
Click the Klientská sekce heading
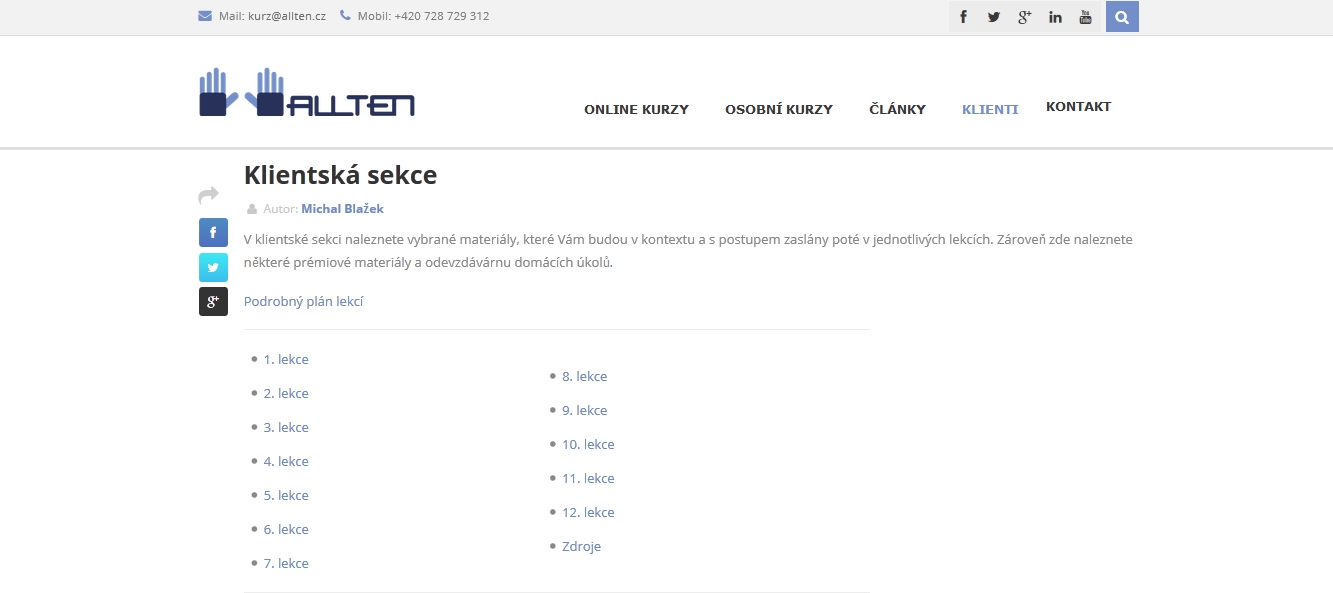tap(341, 175)
